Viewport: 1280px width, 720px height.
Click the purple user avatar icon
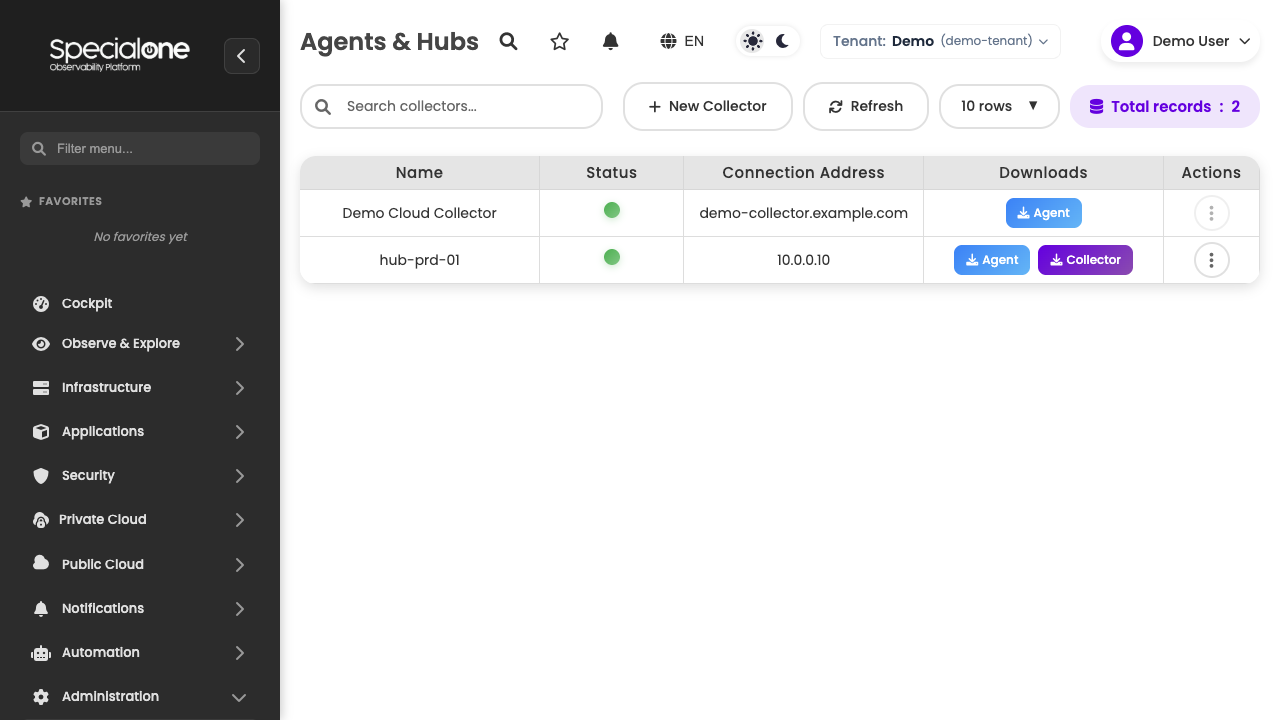[1127, 41]
